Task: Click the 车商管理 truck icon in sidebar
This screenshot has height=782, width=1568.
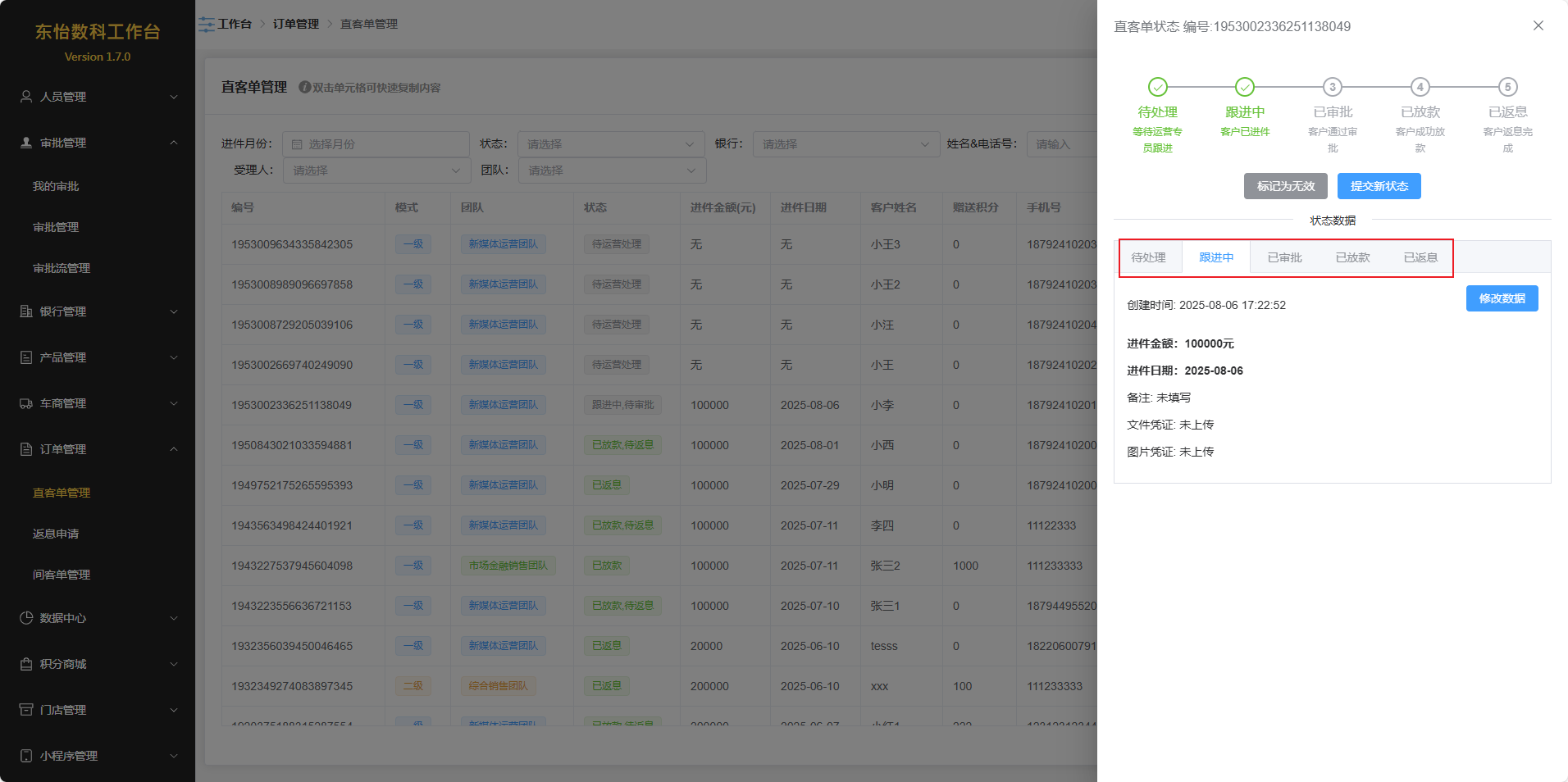Action: [26, 403]
